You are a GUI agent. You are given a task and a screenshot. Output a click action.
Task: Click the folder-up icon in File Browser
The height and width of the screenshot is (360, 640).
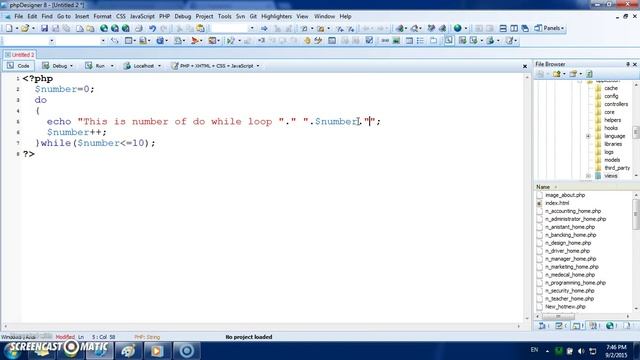pyautogui.click(x=556, y=74)
